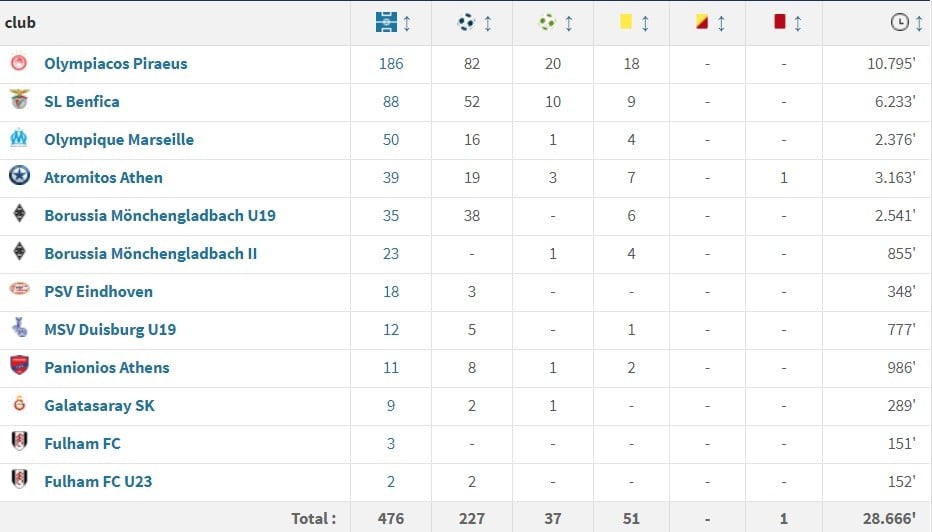This screenshot has width=932, height=532.
Task: Click the Olympiacos Piraeus club crest
Action: [x=19, y=62]
